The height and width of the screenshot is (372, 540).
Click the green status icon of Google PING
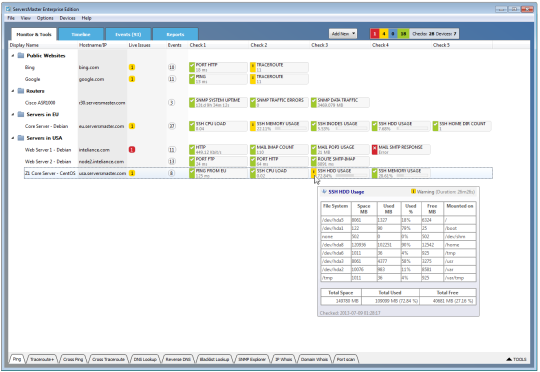[x=192, y=79]
